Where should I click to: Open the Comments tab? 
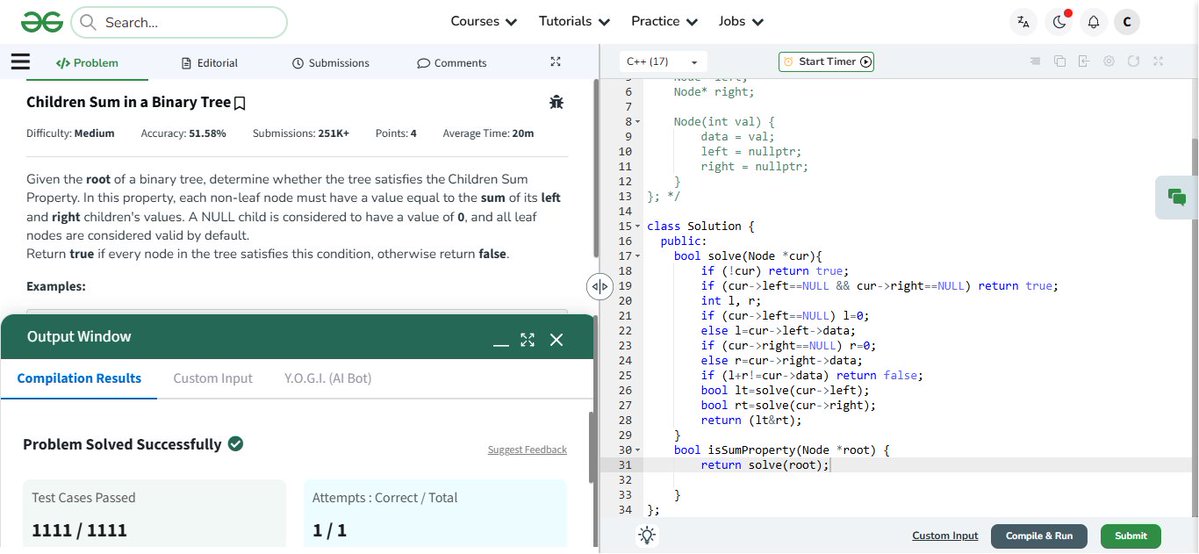click(x=452, y=63)
